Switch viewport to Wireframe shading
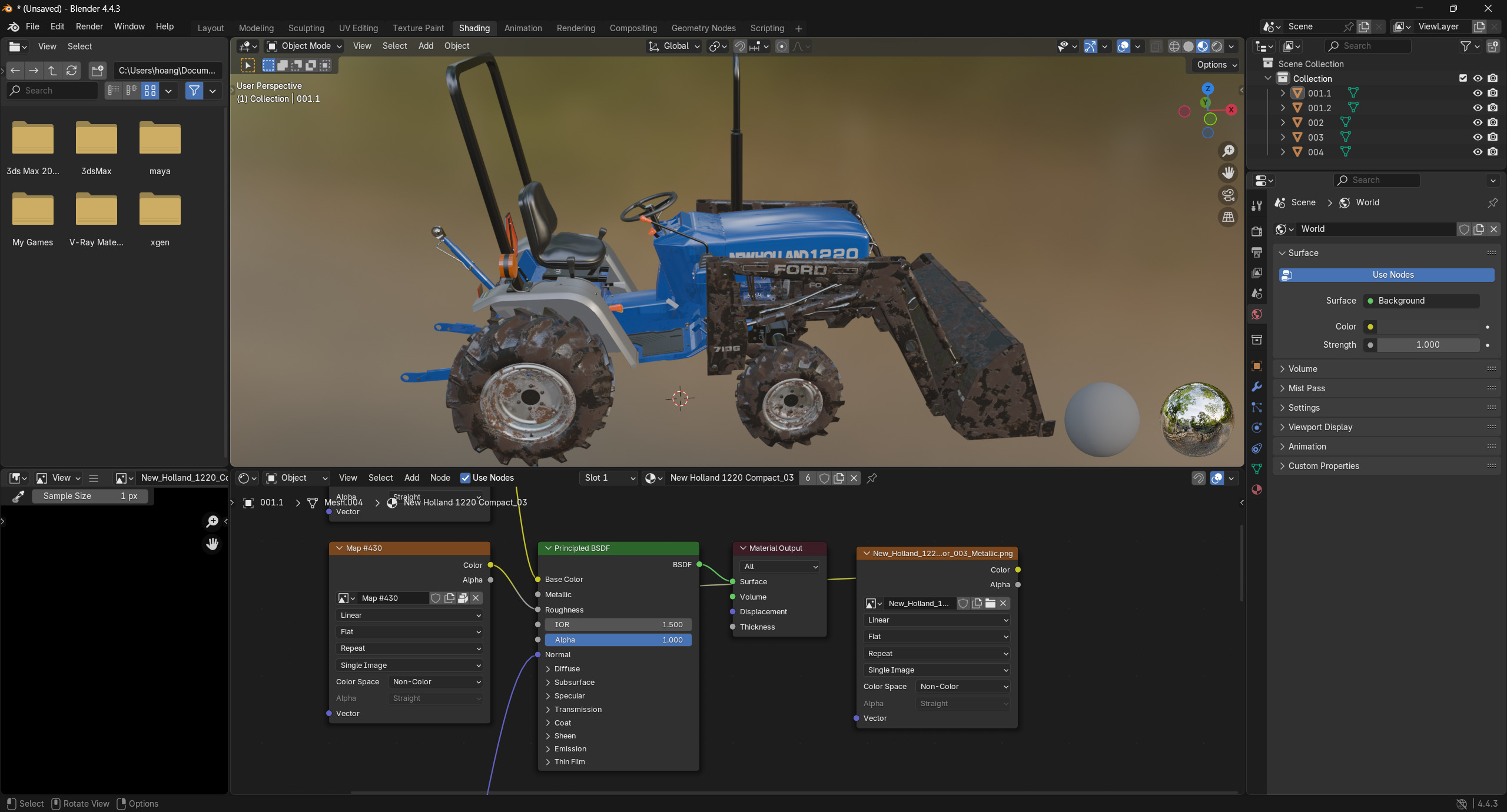The image size is (1507, 812). click(x=1174, y=46)
